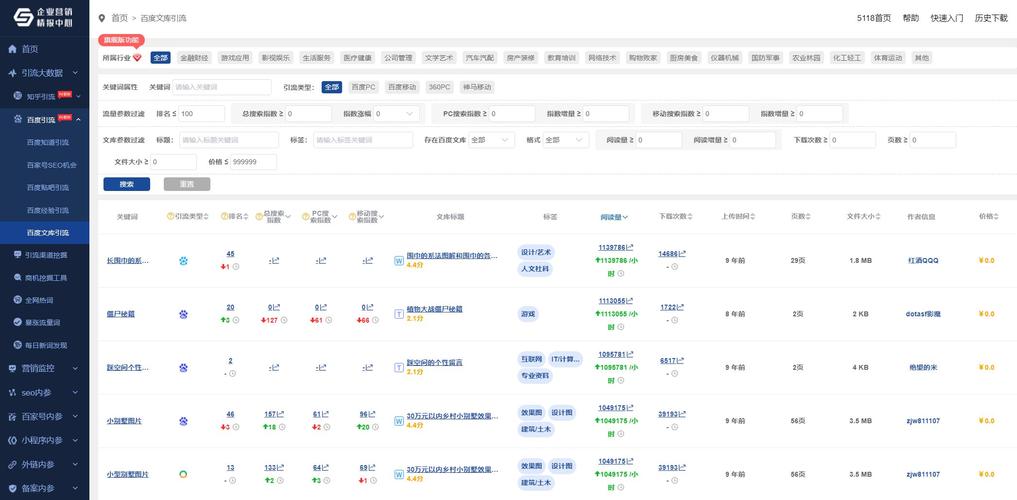The image size is (1017, 500).
Task: Open the 帮助 top menu item
Action: click(x=911, y=18)
